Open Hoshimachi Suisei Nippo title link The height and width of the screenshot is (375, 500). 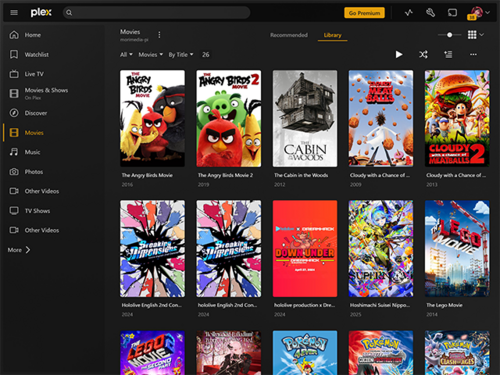[x=380, y=305]
